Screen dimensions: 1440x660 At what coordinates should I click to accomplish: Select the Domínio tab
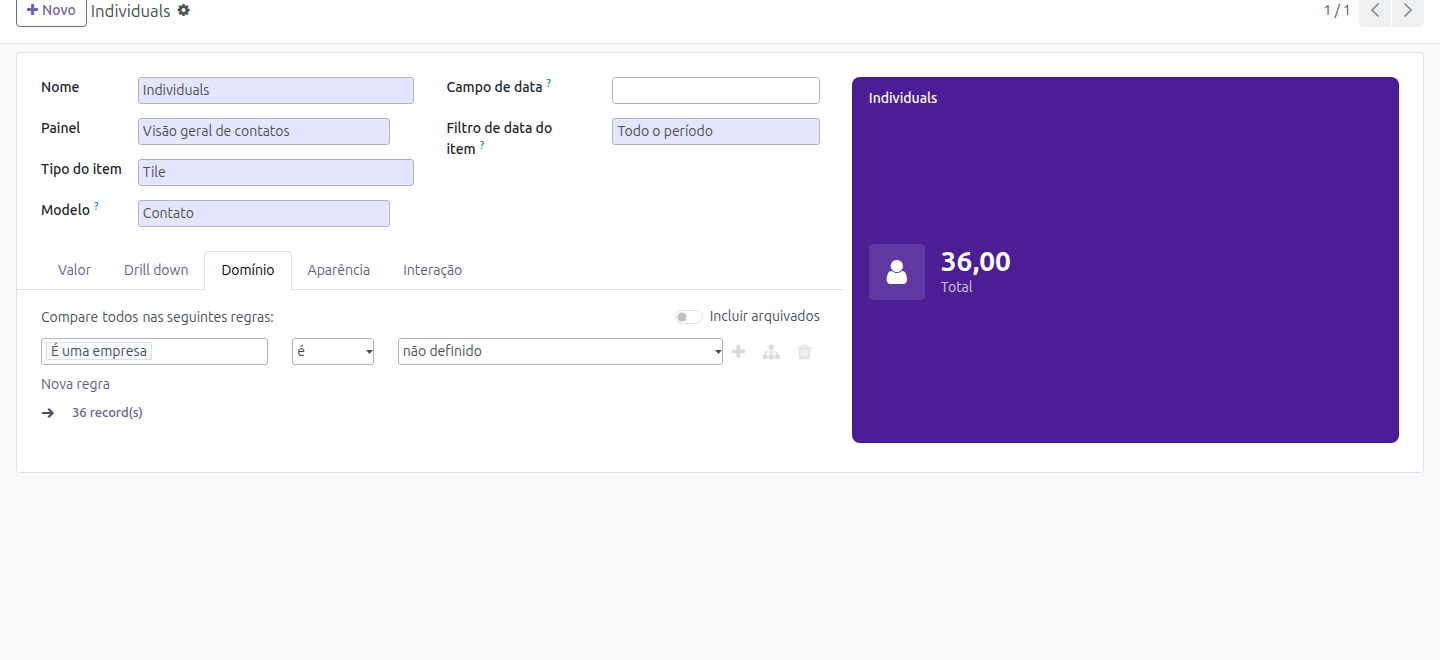[x=248, y=270]
